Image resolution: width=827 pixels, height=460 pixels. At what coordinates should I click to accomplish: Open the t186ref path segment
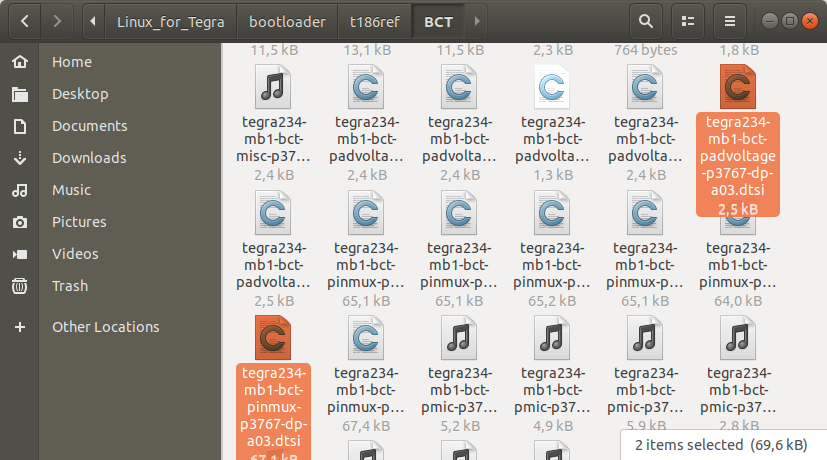pyautogui.click(x=374, y=22)
